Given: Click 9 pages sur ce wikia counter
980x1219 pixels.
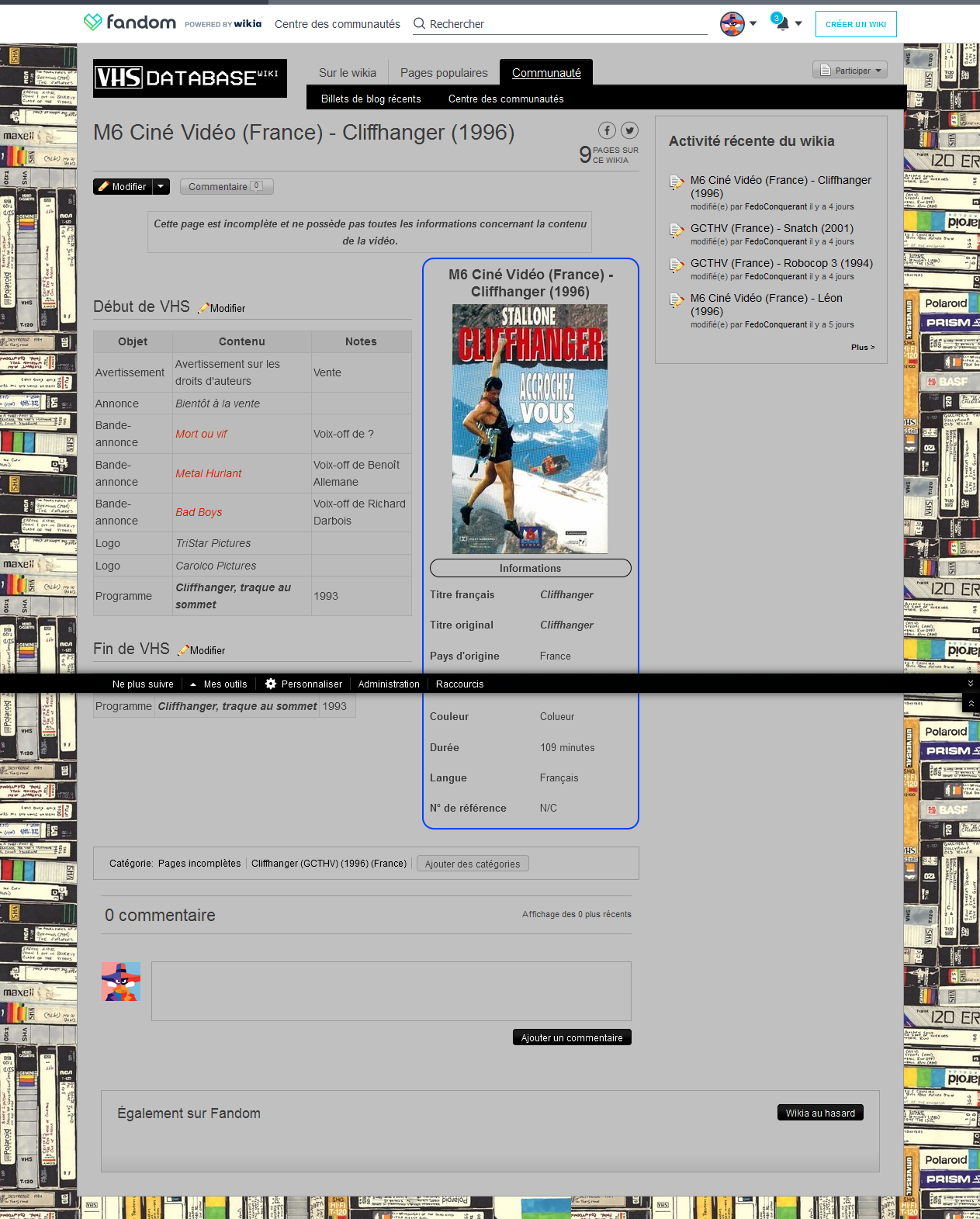Looking at the screenshot, I should [x=609, y=154].
